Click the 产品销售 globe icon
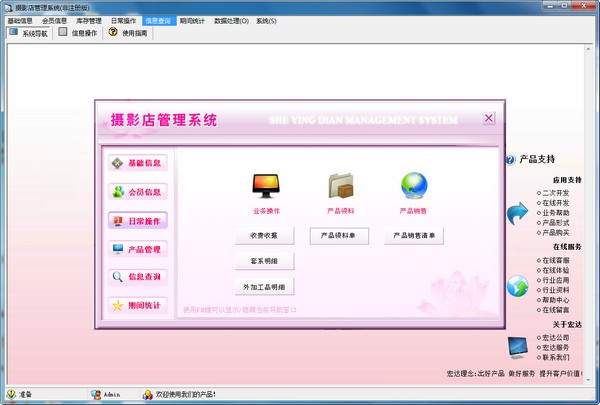This screenshot has height=405, width=600. pyautogui.click(x=414, y=186)
